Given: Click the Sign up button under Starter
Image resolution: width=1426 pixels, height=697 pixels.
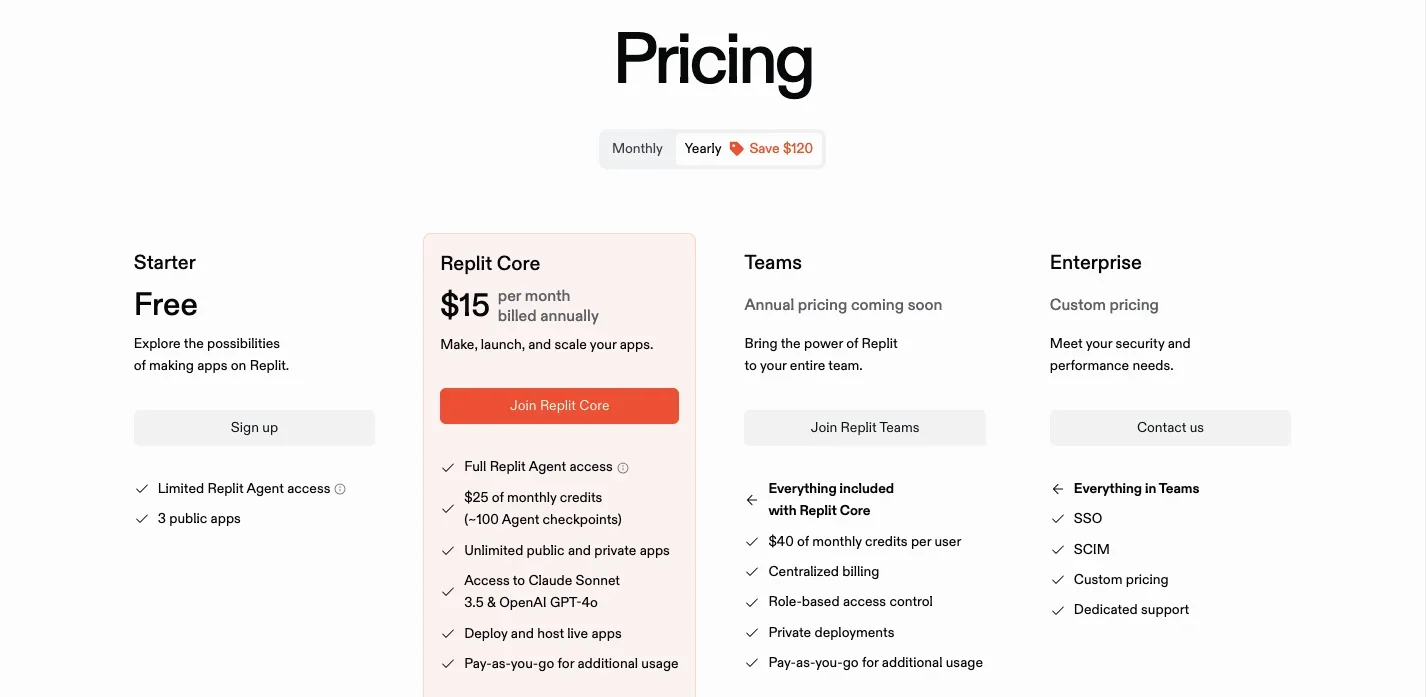Looking at the screenshot, I should point(254,427).
